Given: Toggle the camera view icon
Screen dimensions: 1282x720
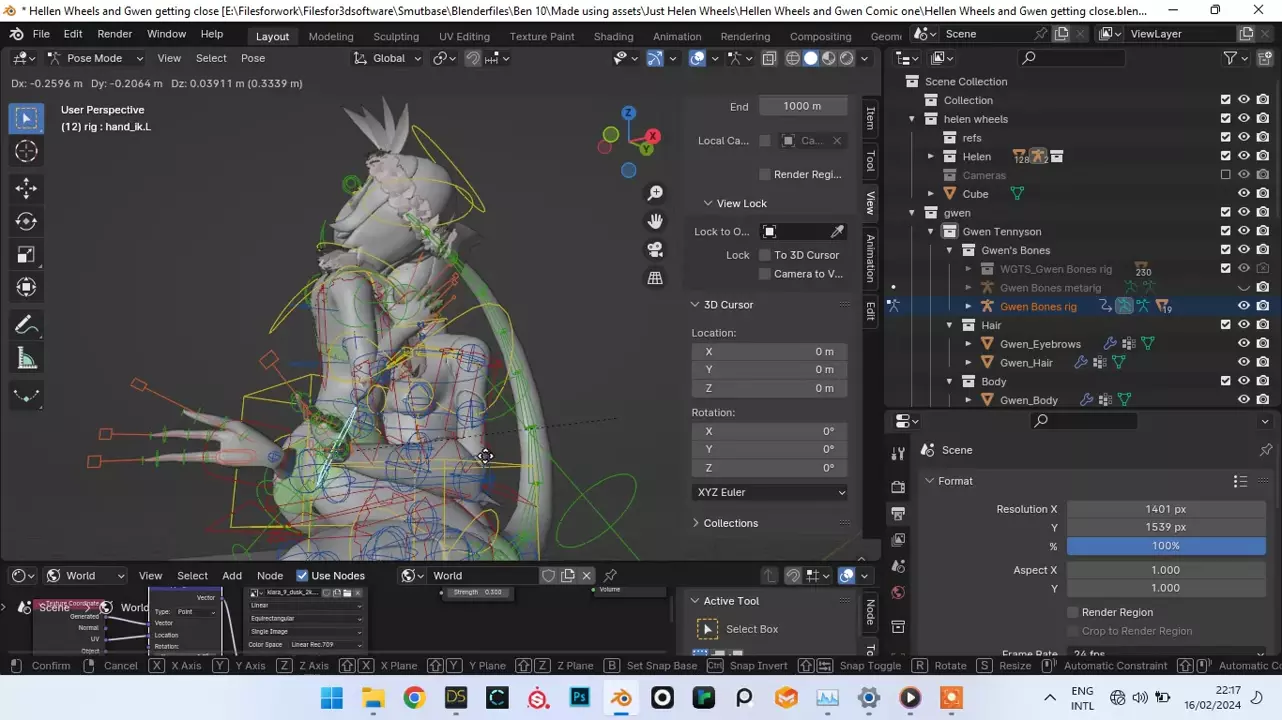Looking at the screenshot, I should [x=655, y=249].
